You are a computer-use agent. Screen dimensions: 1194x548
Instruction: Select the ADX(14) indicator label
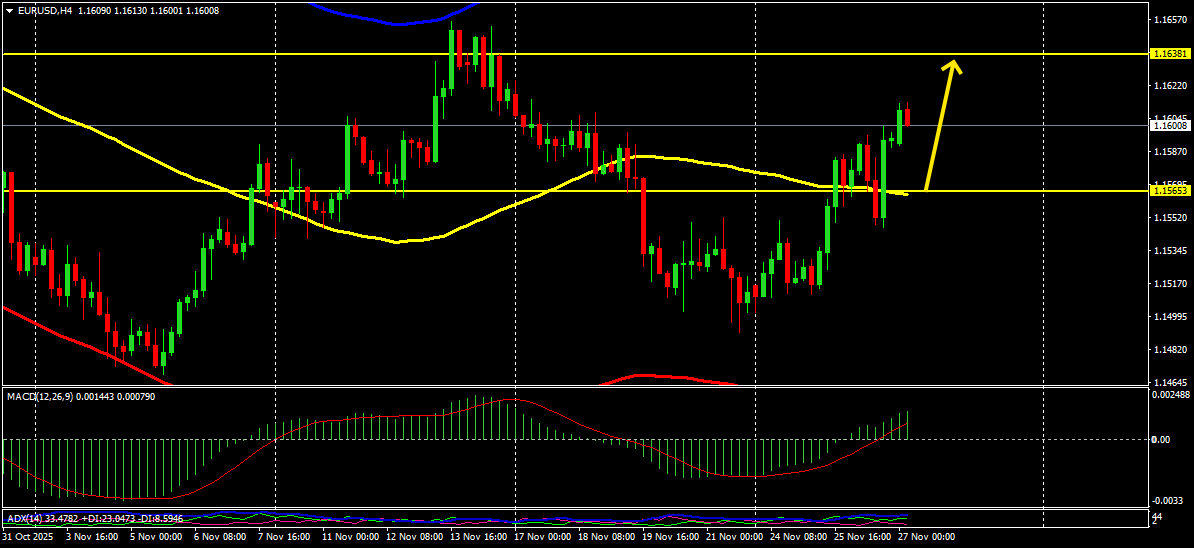point(24,518)
